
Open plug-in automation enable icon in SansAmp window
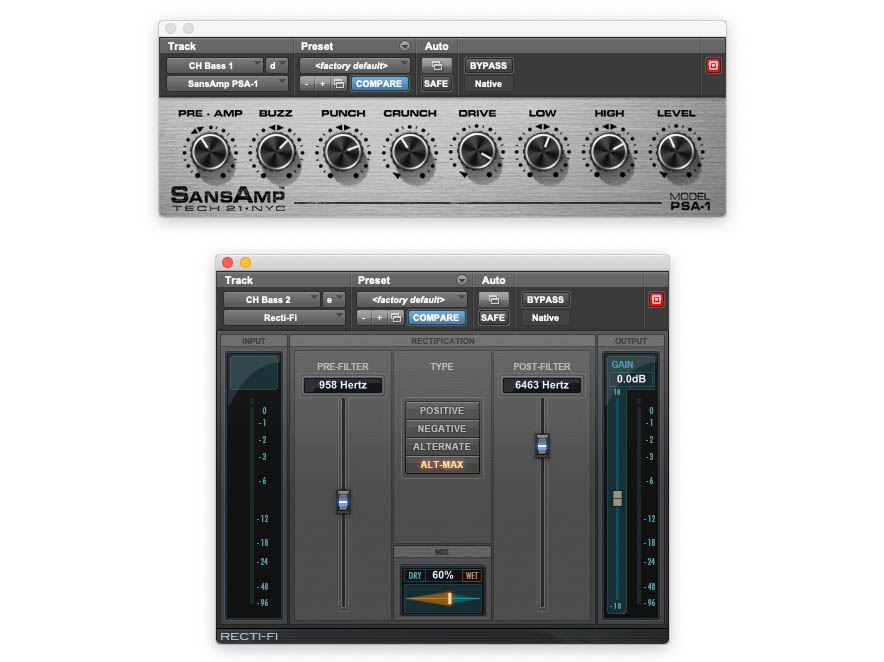click(x=437, y=65)
